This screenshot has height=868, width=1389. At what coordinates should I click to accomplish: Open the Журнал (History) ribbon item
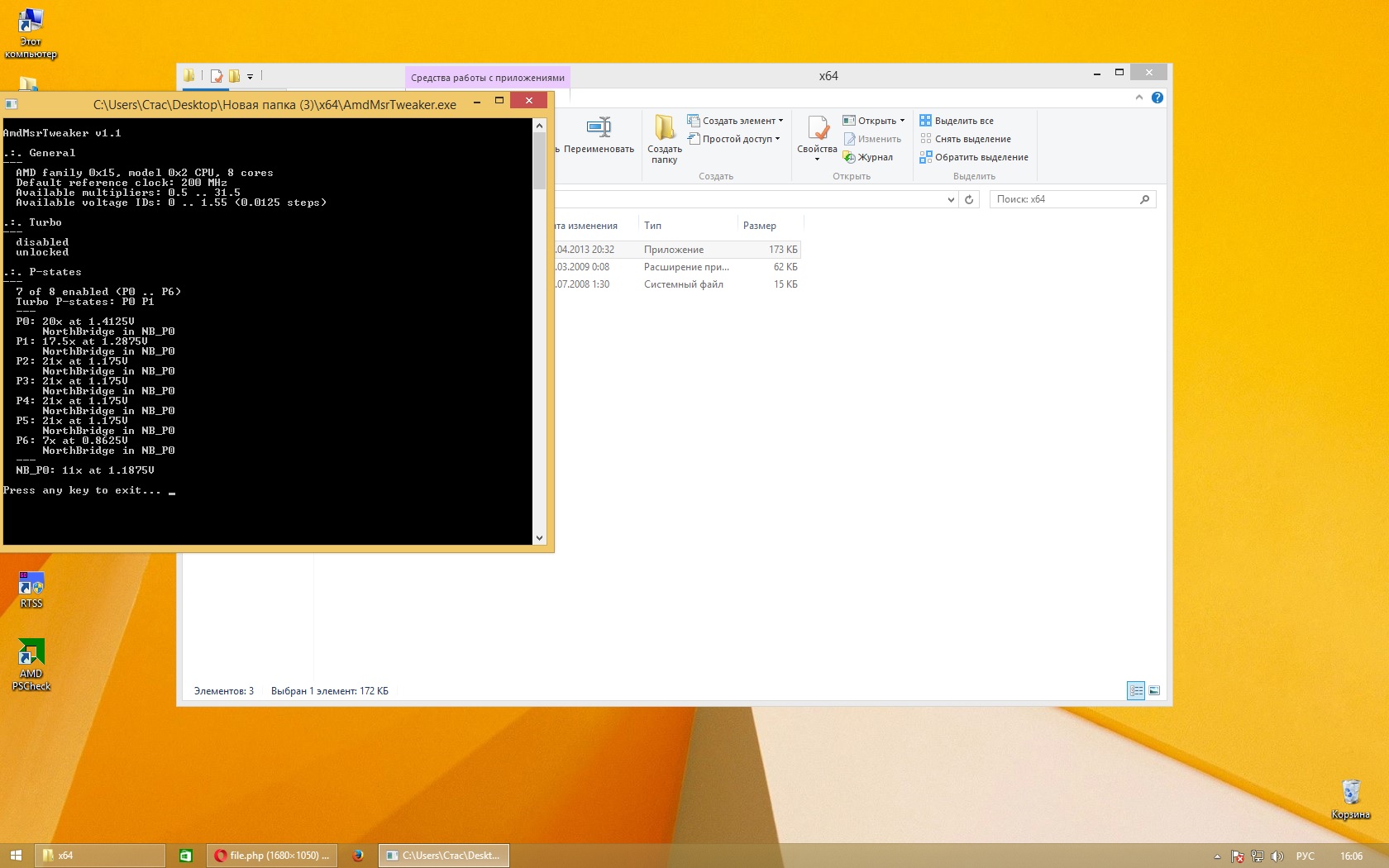868,157
